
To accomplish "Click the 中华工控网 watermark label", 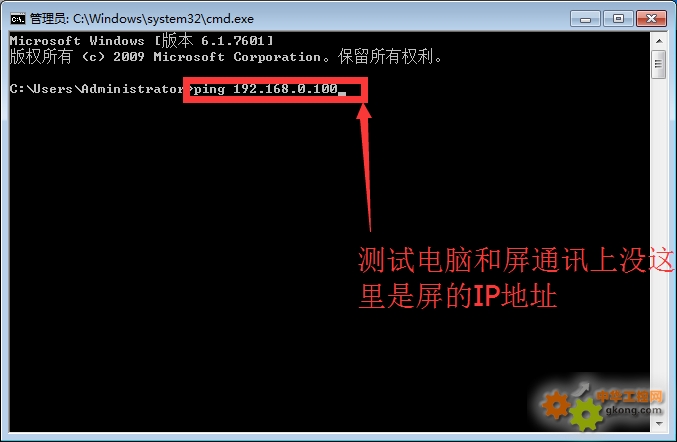I will point(630,396).
